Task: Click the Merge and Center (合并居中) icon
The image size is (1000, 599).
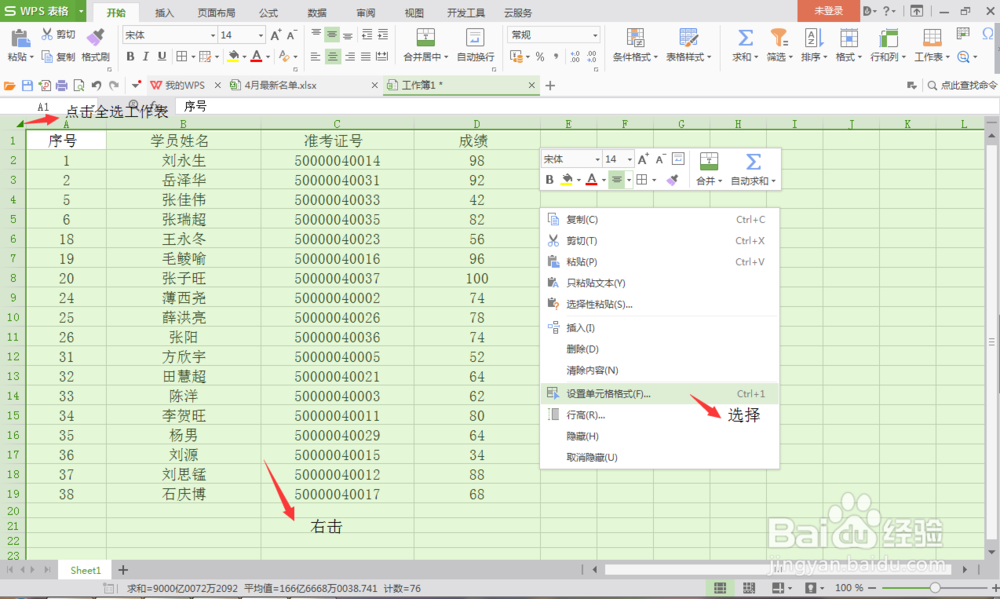Action: pos(425,38)
